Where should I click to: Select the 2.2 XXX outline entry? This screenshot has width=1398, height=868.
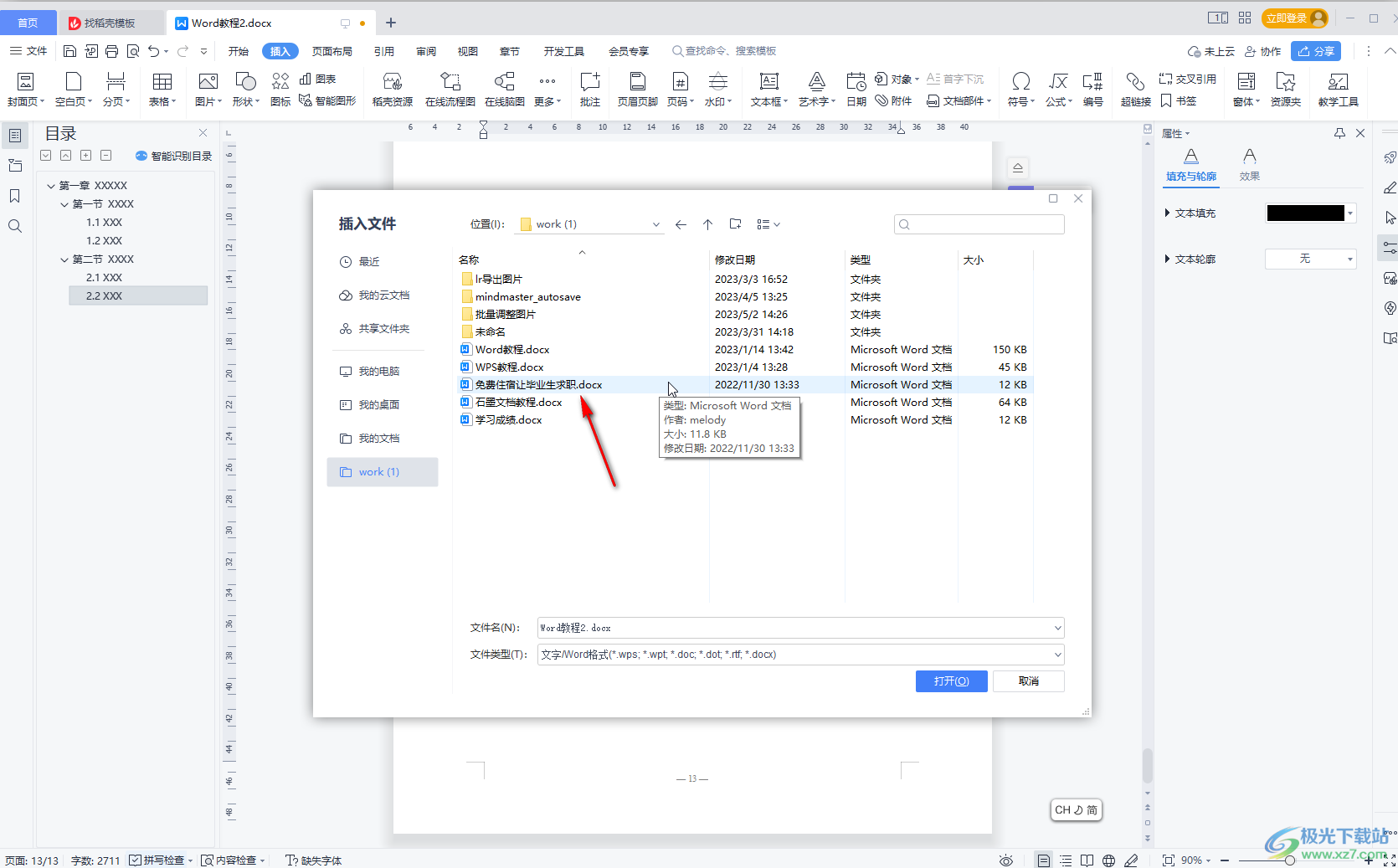(138, 296)
